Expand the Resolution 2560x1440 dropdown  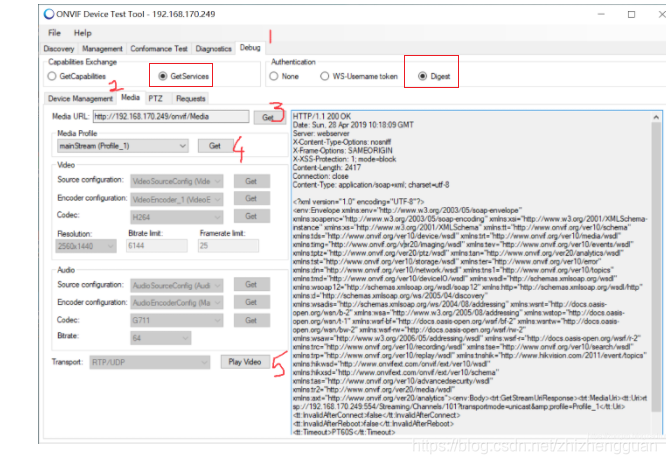pos(86,246)
